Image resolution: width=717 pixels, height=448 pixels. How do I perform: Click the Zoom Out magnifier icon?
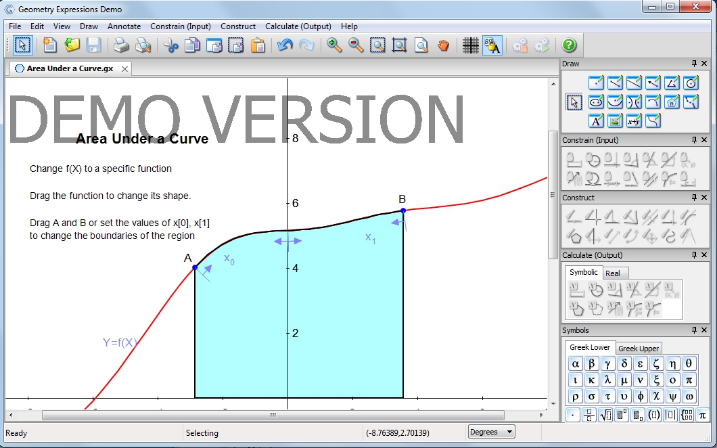[x=356, y=45]
